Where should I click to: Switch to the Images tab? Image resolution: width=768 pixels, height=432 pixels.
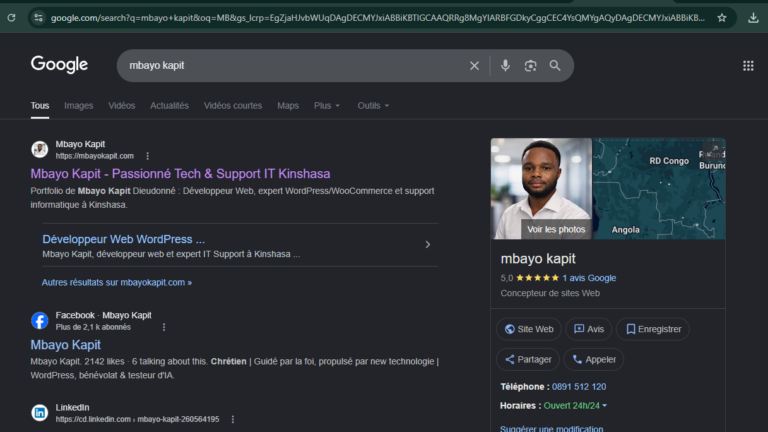coord(78,105)
